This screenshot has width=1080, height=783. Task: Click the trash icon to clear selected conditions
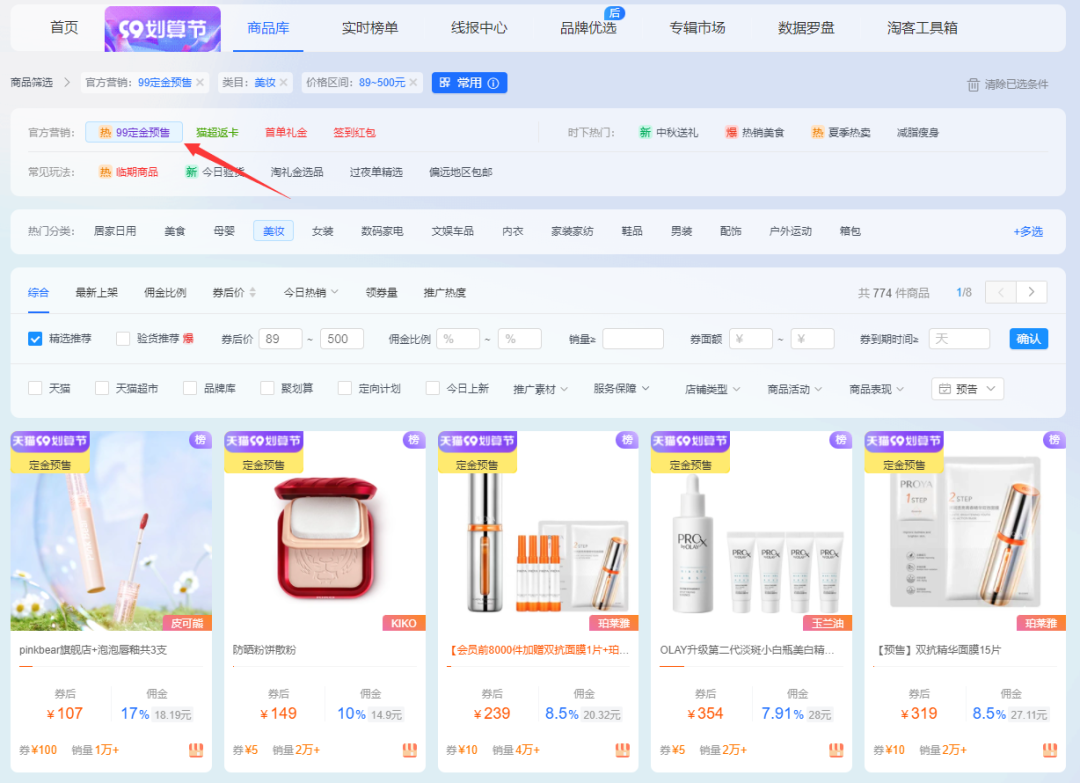973,85
